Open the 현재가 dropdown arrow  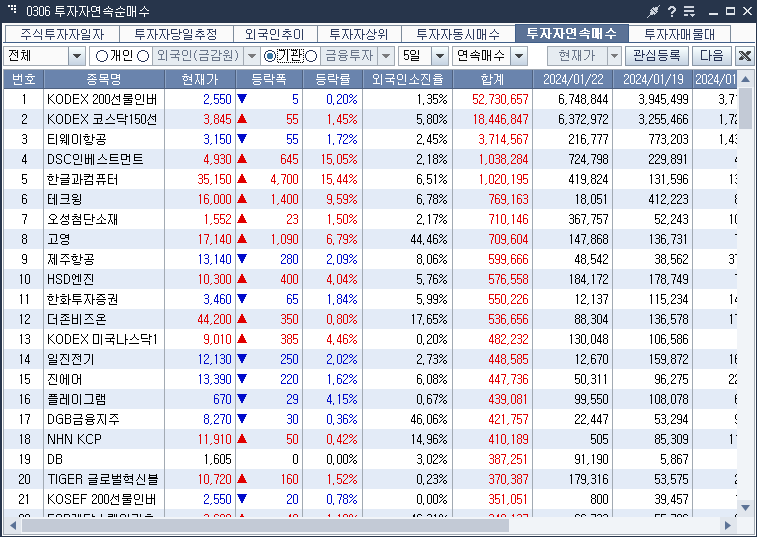click(614, 56)
